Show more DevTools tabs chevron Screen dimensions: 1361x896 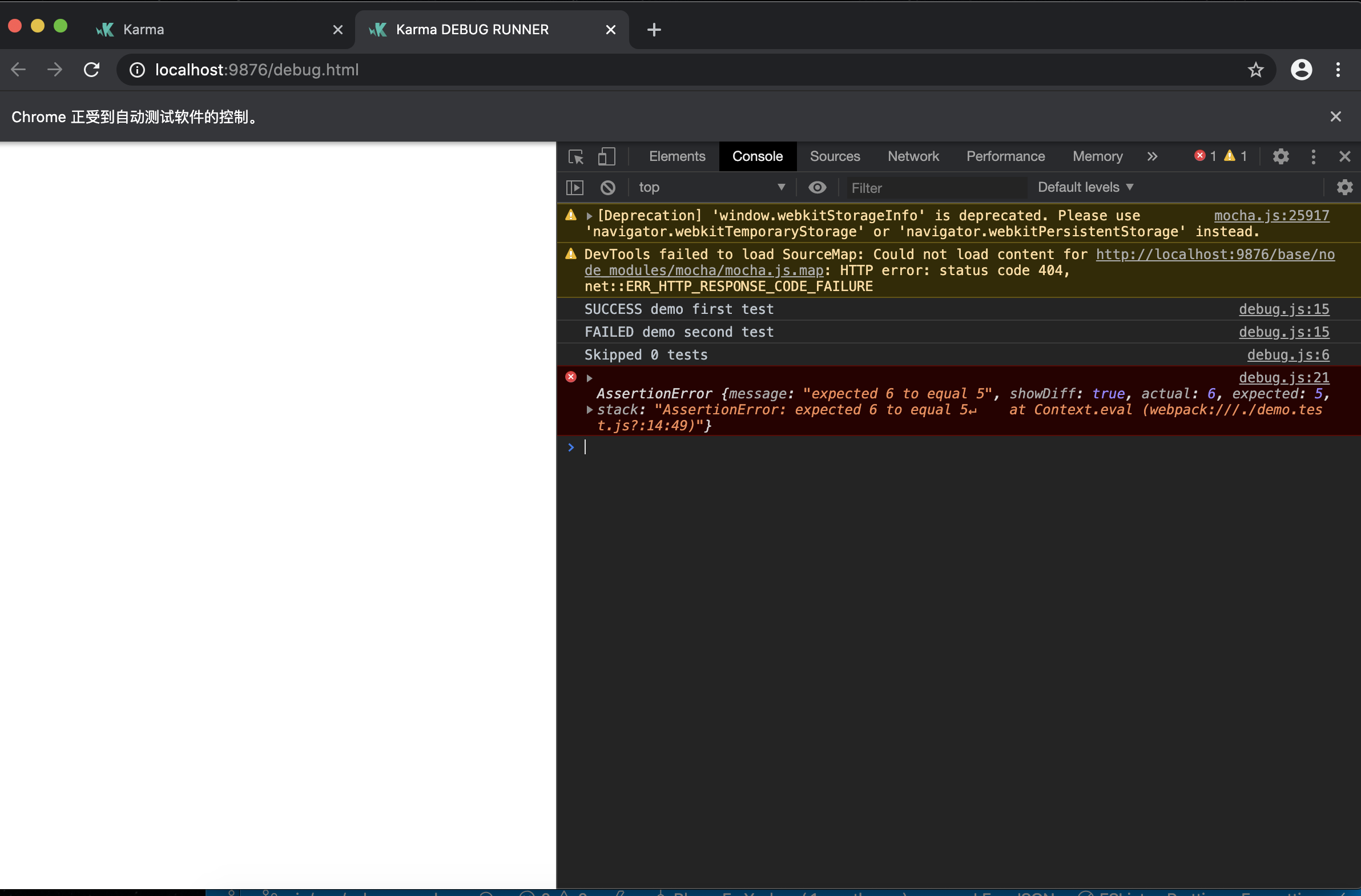[x=1152, y=156]
